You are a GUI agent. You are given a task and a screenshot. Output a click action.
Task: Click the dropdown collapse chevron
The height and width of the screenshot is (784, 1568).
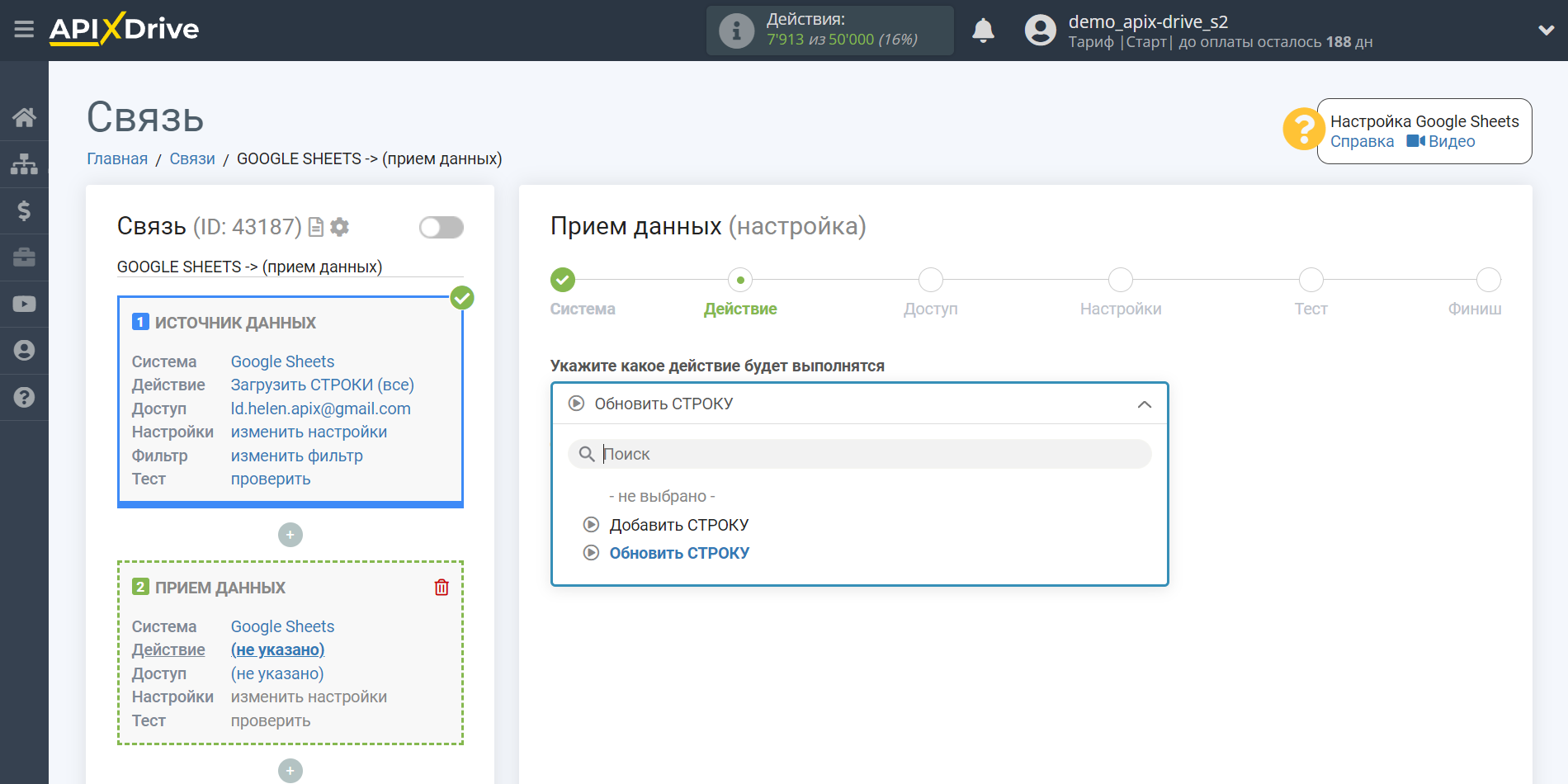pyautogui.click(x=1144, y=404)
